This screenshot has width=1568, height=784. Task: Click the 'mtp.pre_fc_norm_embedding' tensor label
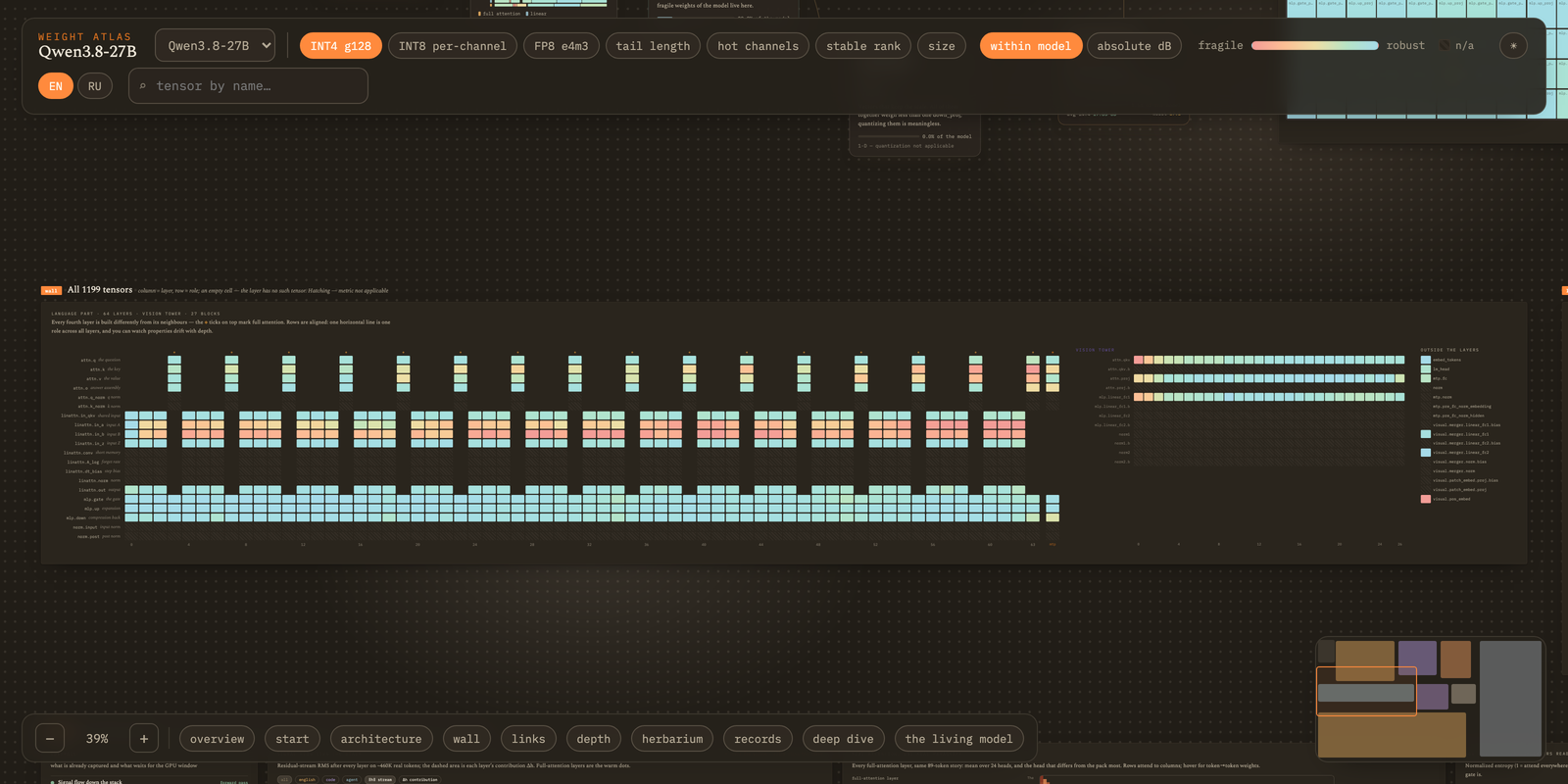[x=1462, y=407]
